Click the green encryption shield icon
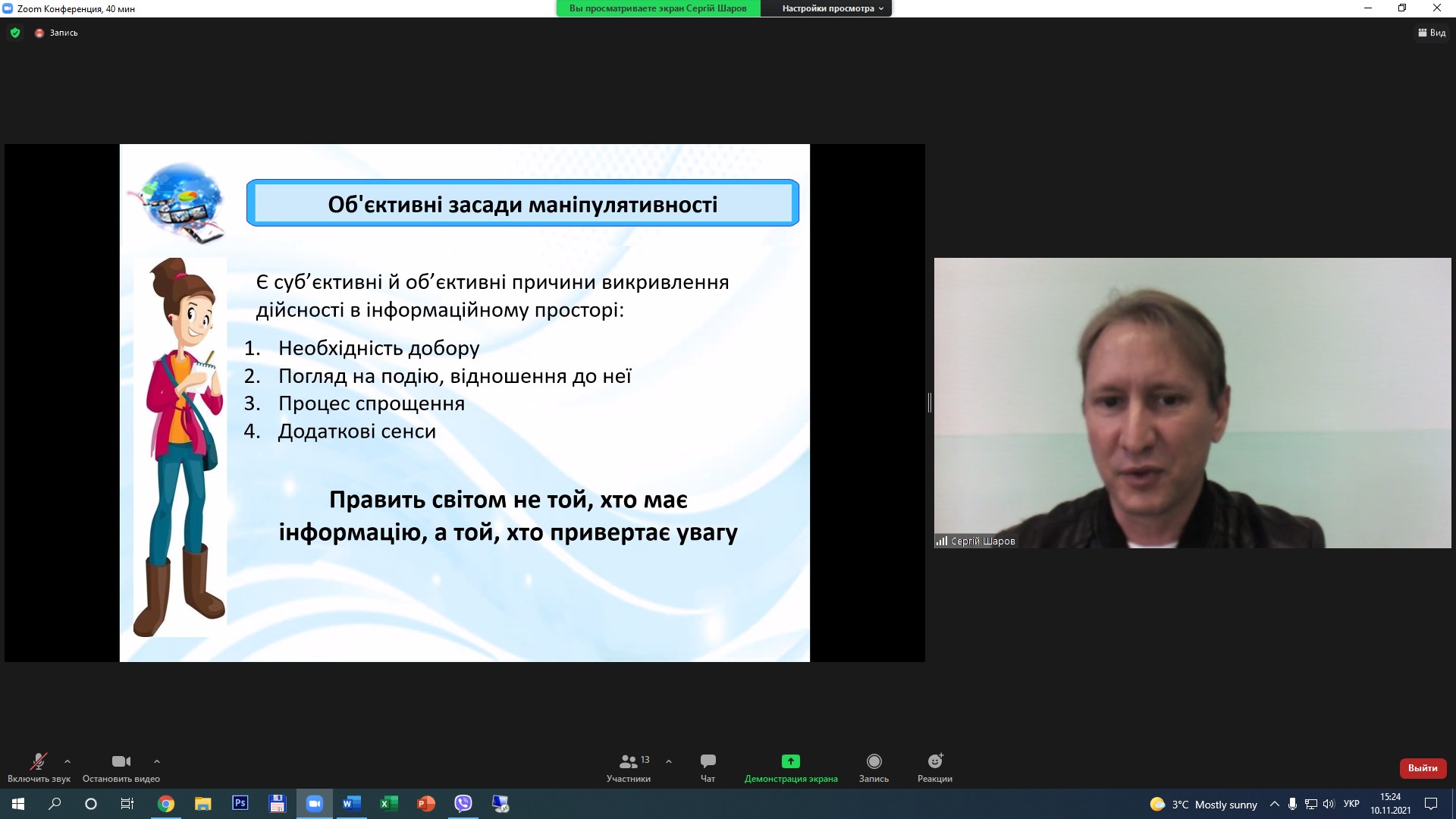 point(15,33)
